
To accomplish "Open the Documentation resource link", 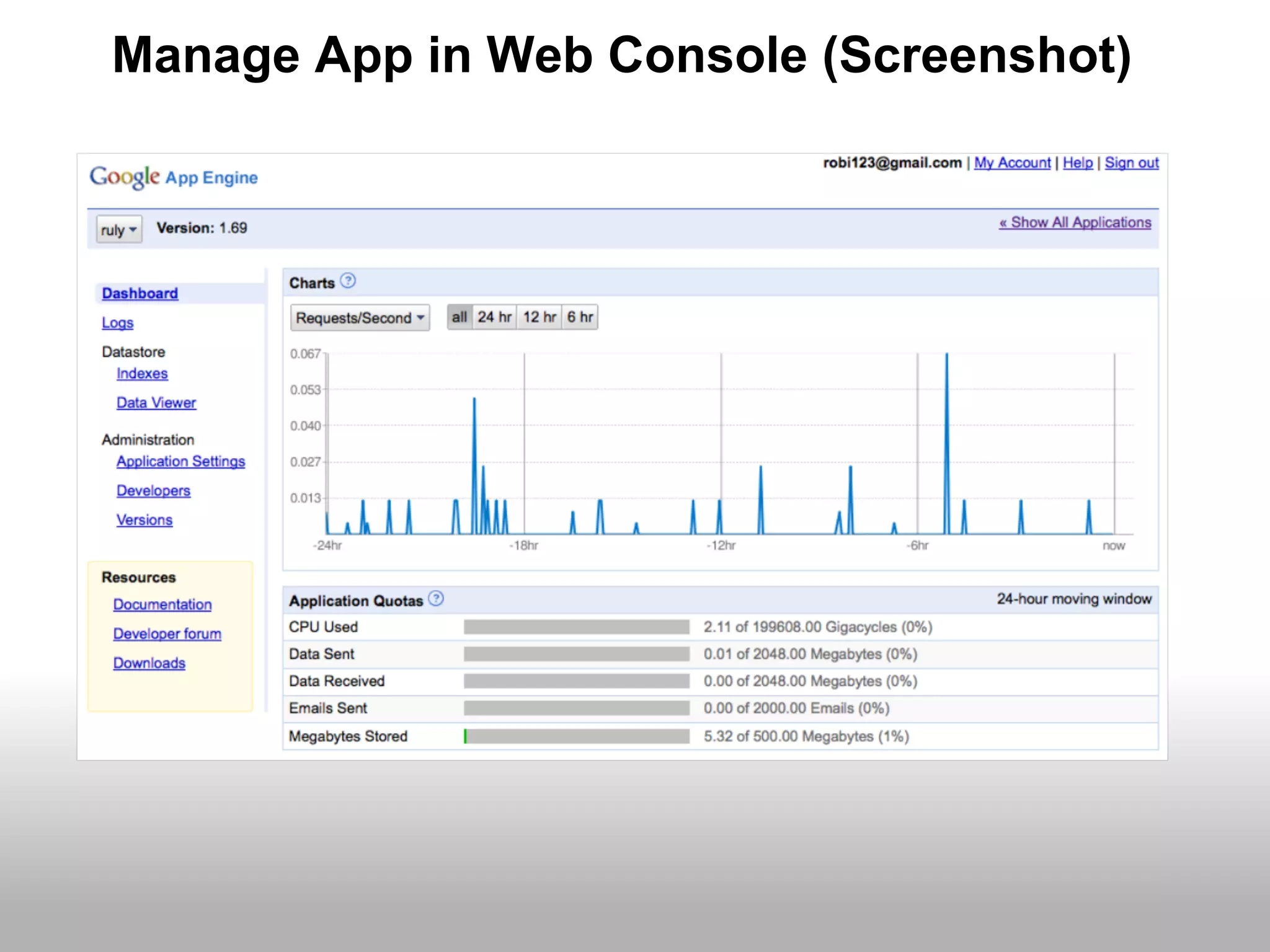I will tap(162, 604).
